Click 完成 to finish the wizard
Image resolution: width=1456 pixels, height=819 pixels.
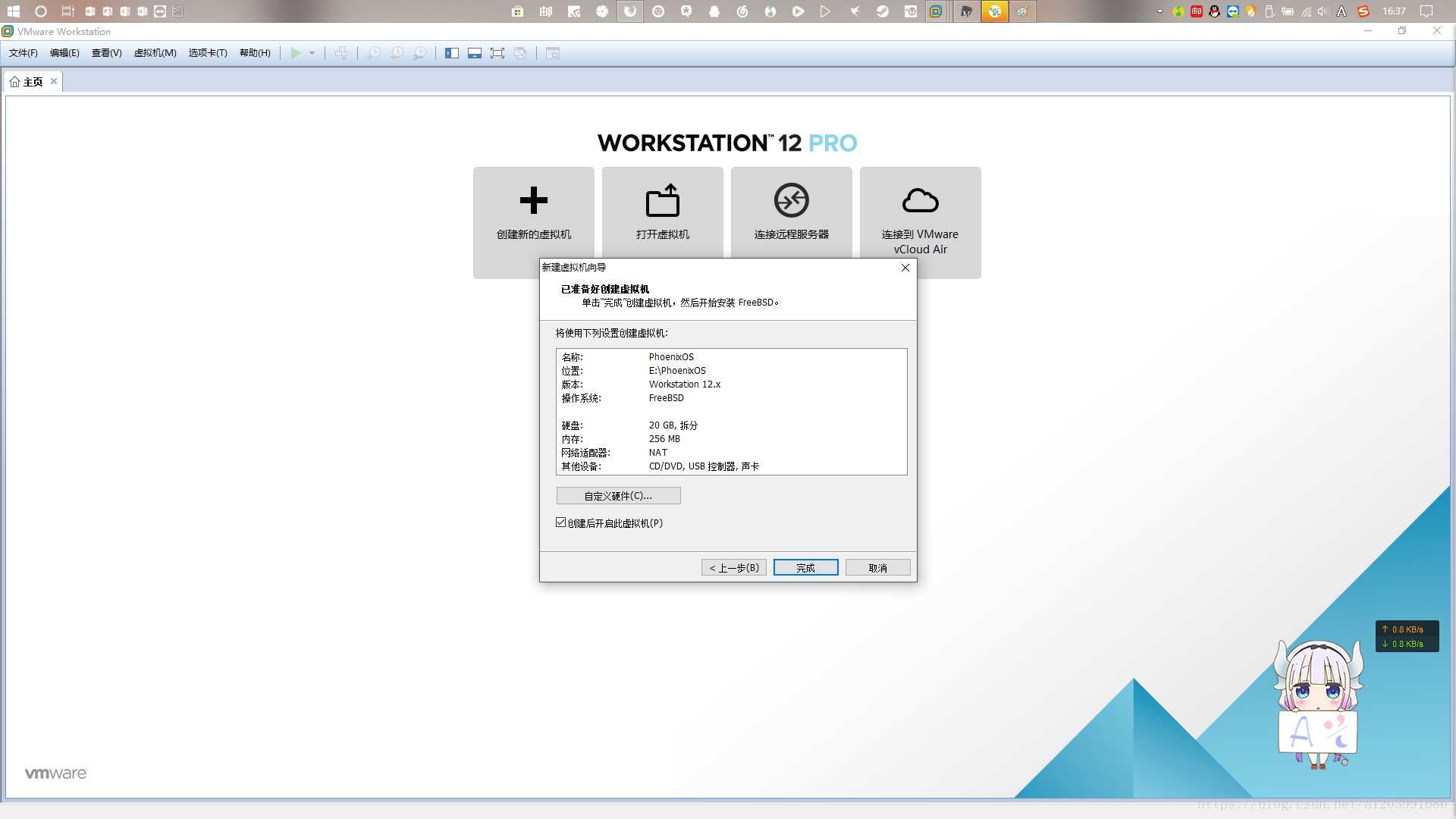(805, 568)
